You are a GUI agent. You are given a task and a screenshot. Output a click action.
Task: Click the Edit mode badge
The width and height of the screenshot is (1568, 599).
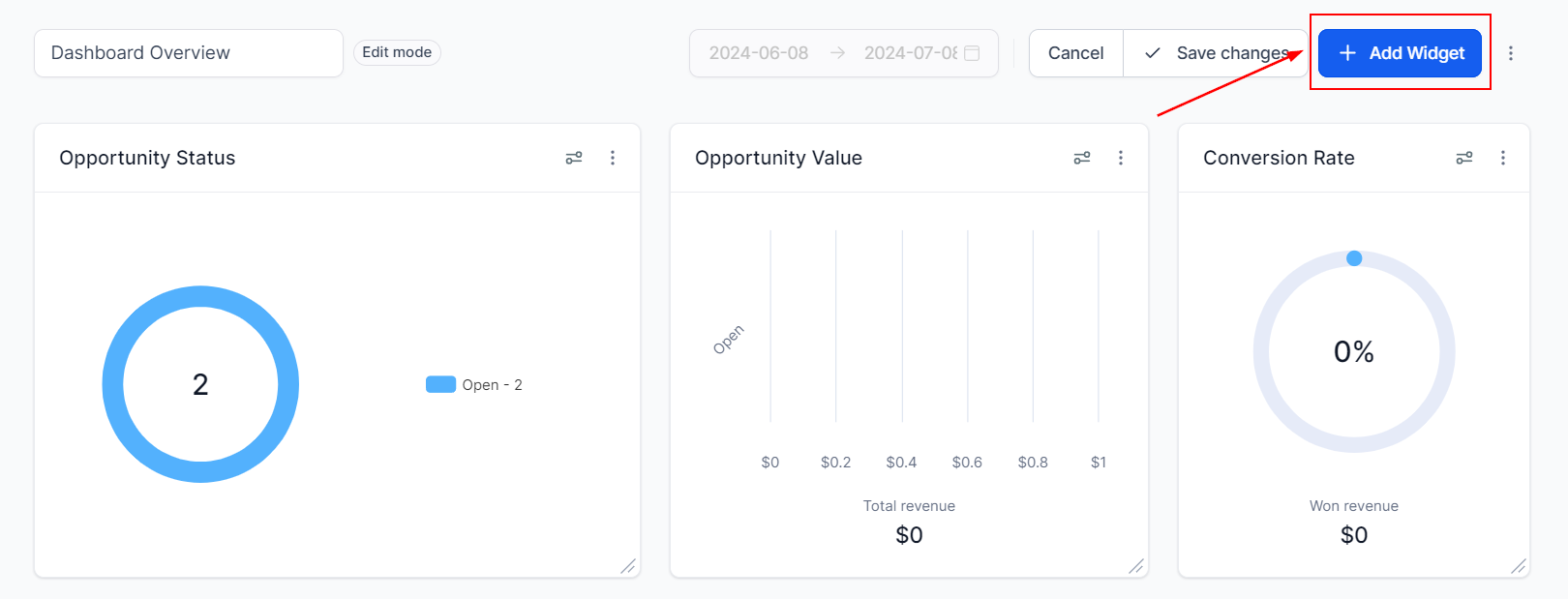(x=397, y=52)
